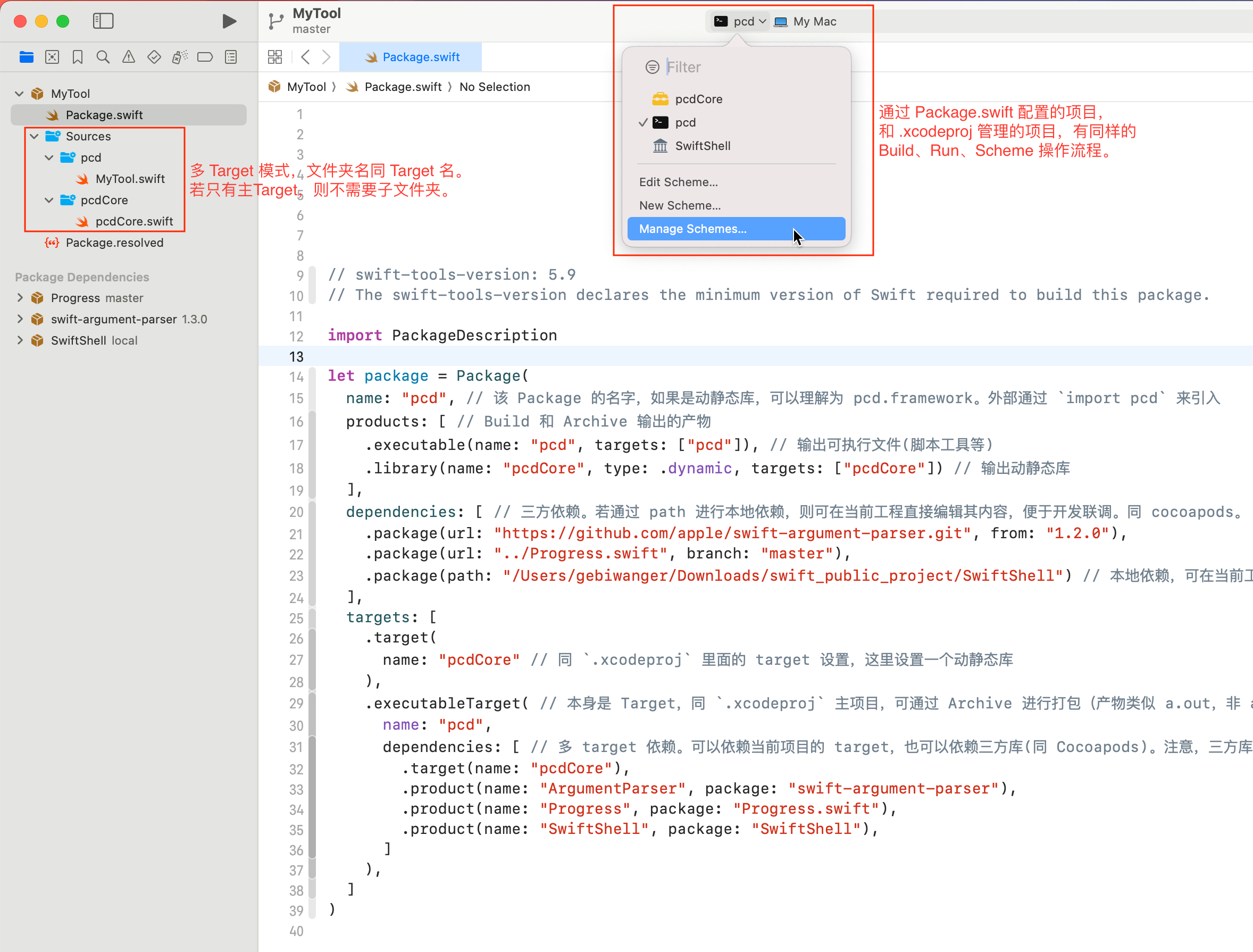Select Manage Schemes… menu item
The image size is (1253, 952).
pyautogui.click(x=736, y=229)
